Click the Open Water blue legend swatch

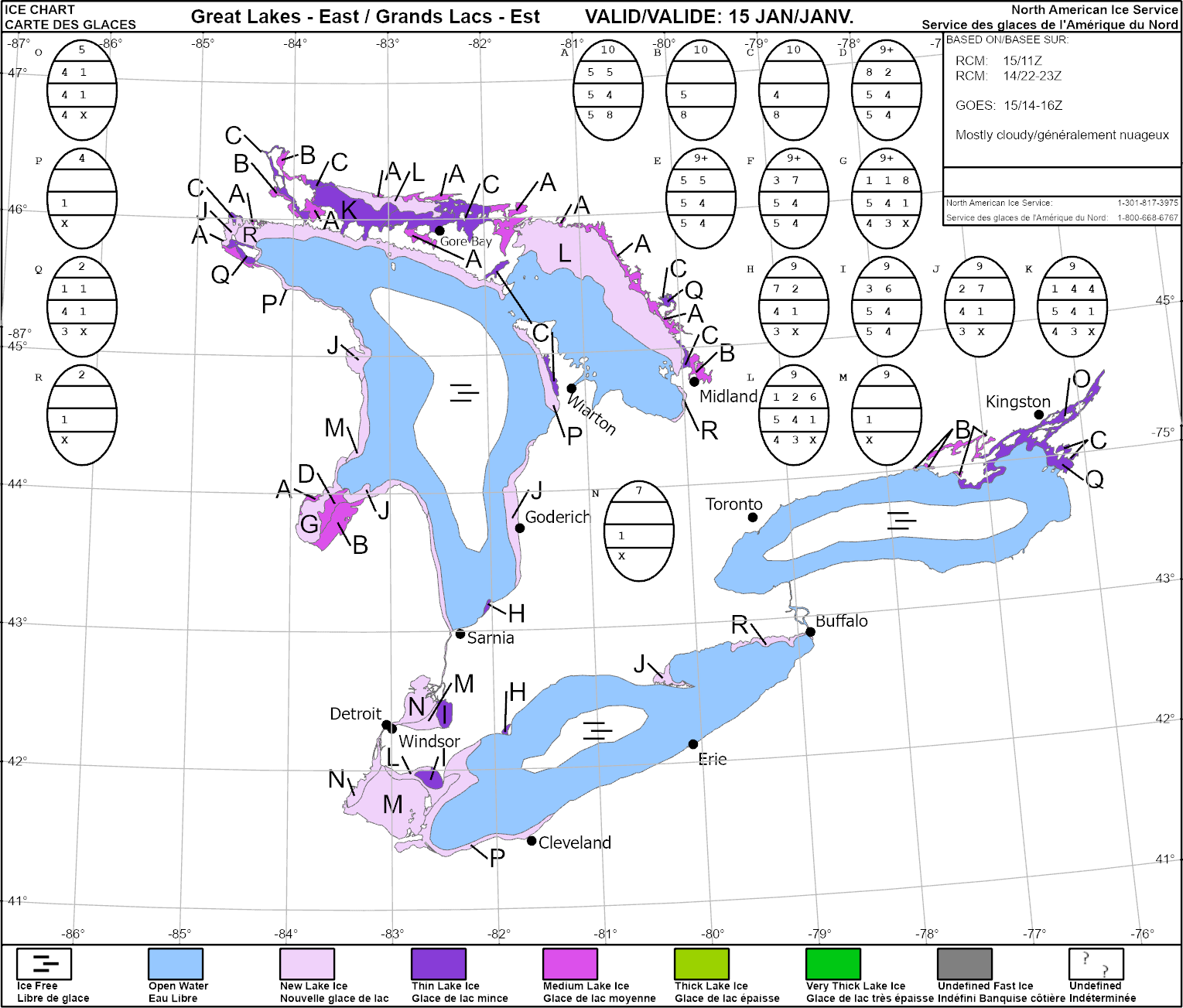pyautogui.click(x=176, y=964)
